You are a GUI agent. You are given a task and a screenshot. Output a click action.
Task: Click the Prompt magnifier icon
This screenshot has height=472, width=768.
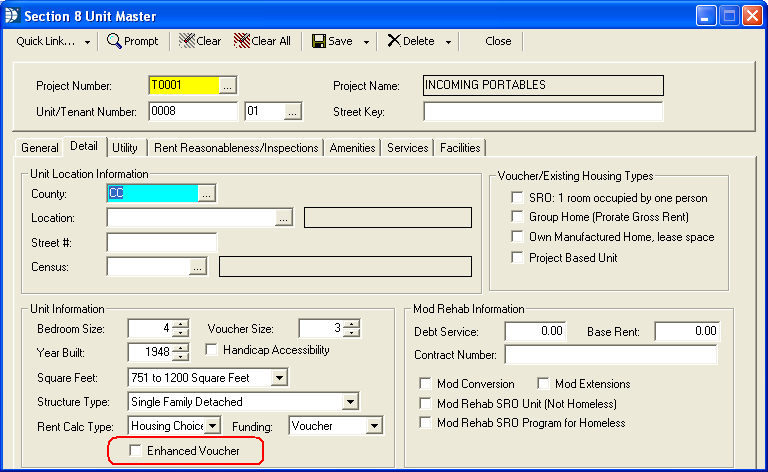[114, 41]
